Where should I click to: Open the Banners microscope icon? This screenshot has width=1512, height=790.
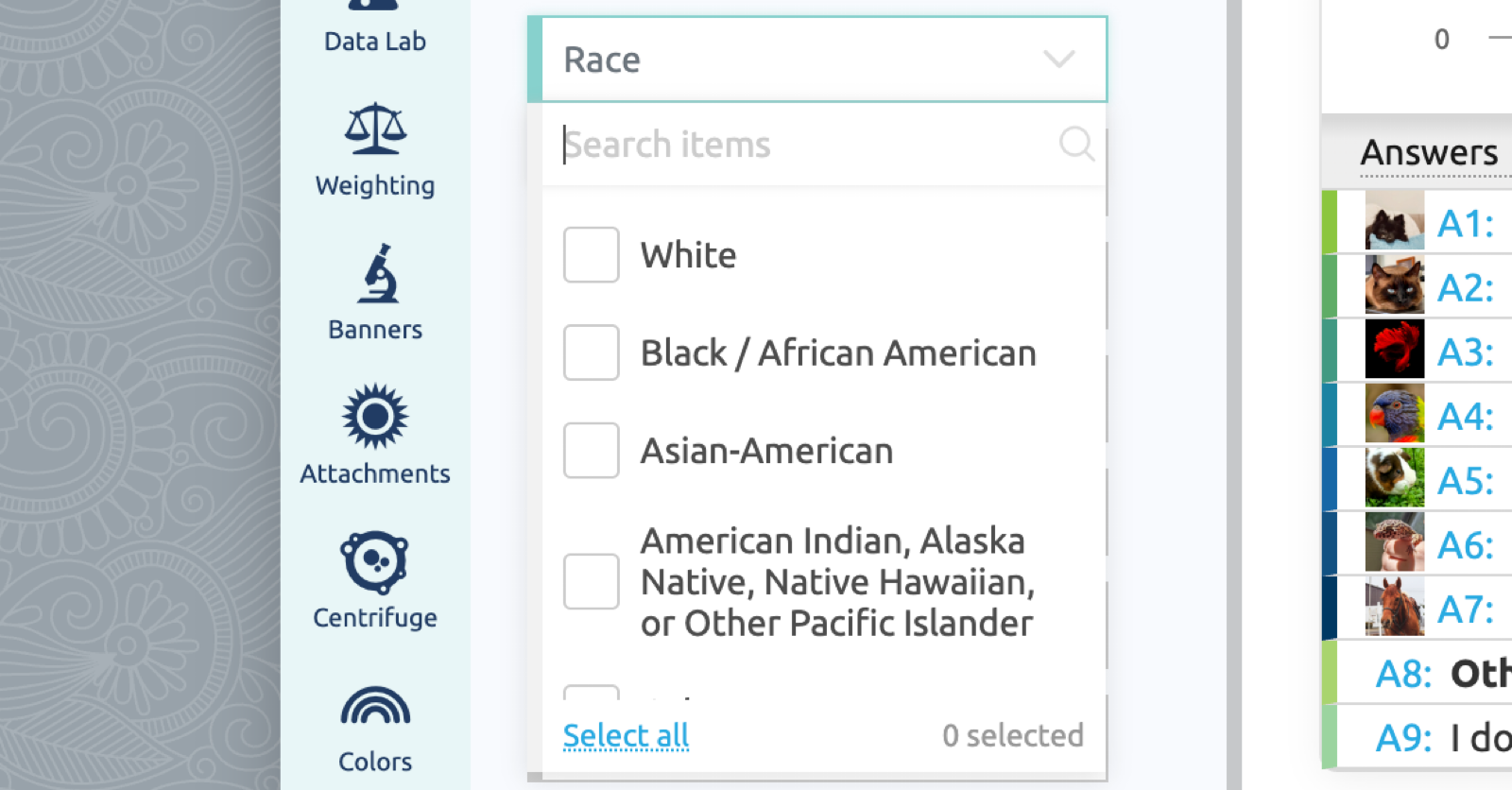377,273
